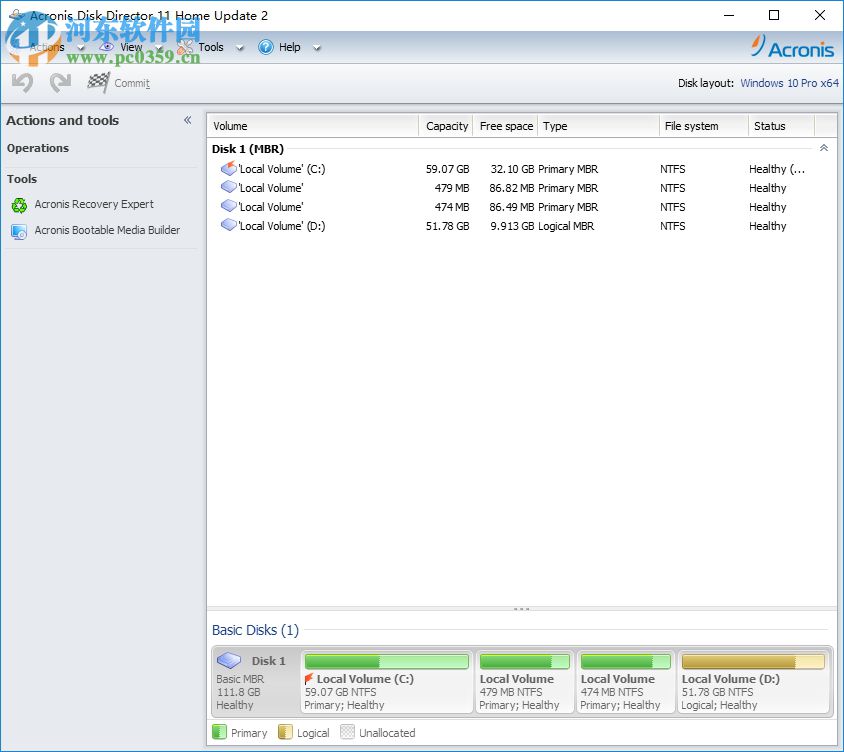The height and width of the screenshot is (752, 844).
Task: Click the Acronis logo in the toolbar
Action: click(x=793, y=47)
